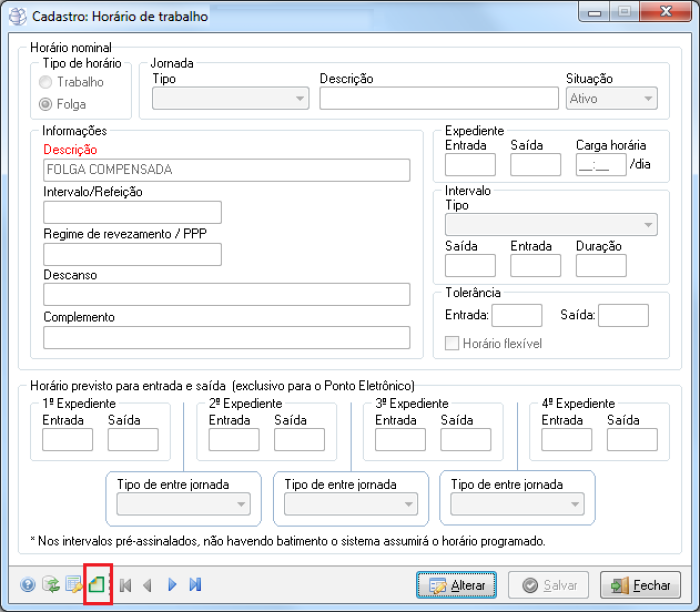
Task: Click the Complemento text field
Action: click(227, 337)
